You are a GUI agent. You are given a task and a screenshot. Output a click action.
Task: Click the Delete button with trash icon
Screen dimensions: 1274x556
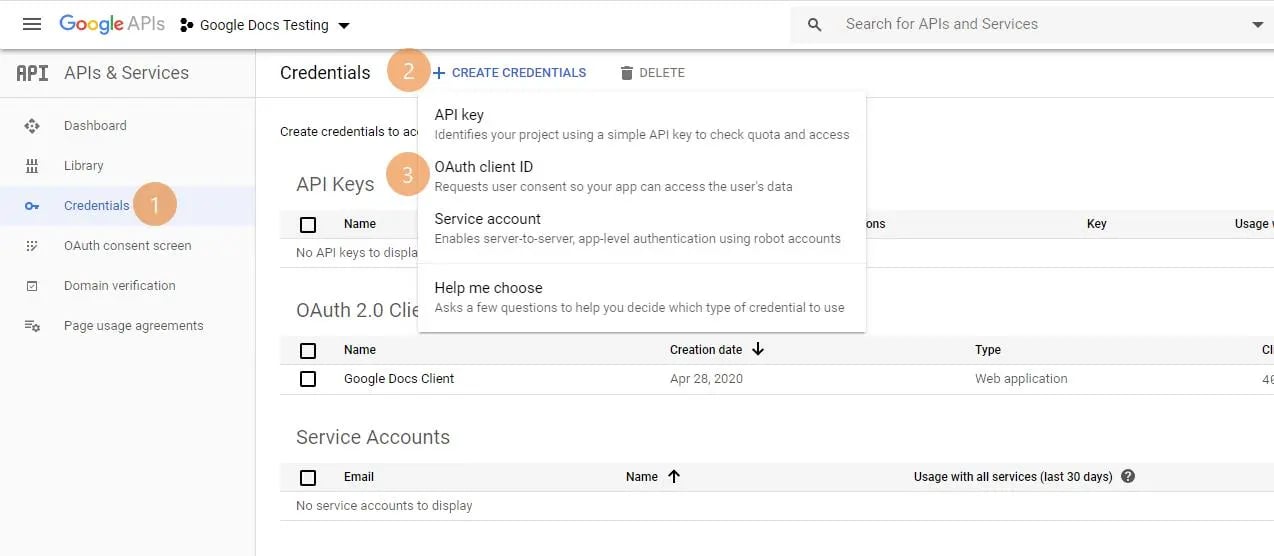pyautogui.click(x=652, y=73)
